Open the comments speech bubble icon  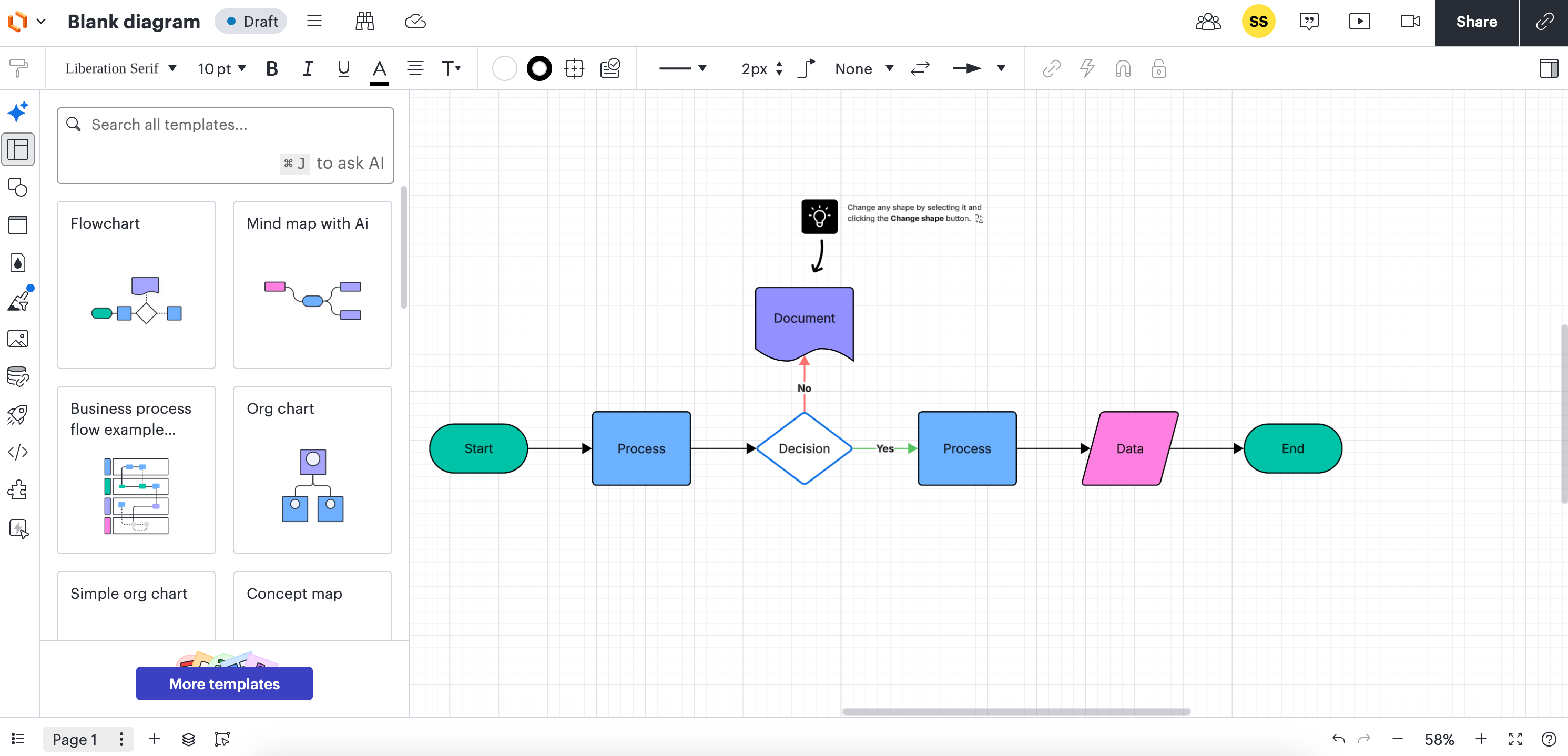pyautogui.click(x=1309, y=22)
